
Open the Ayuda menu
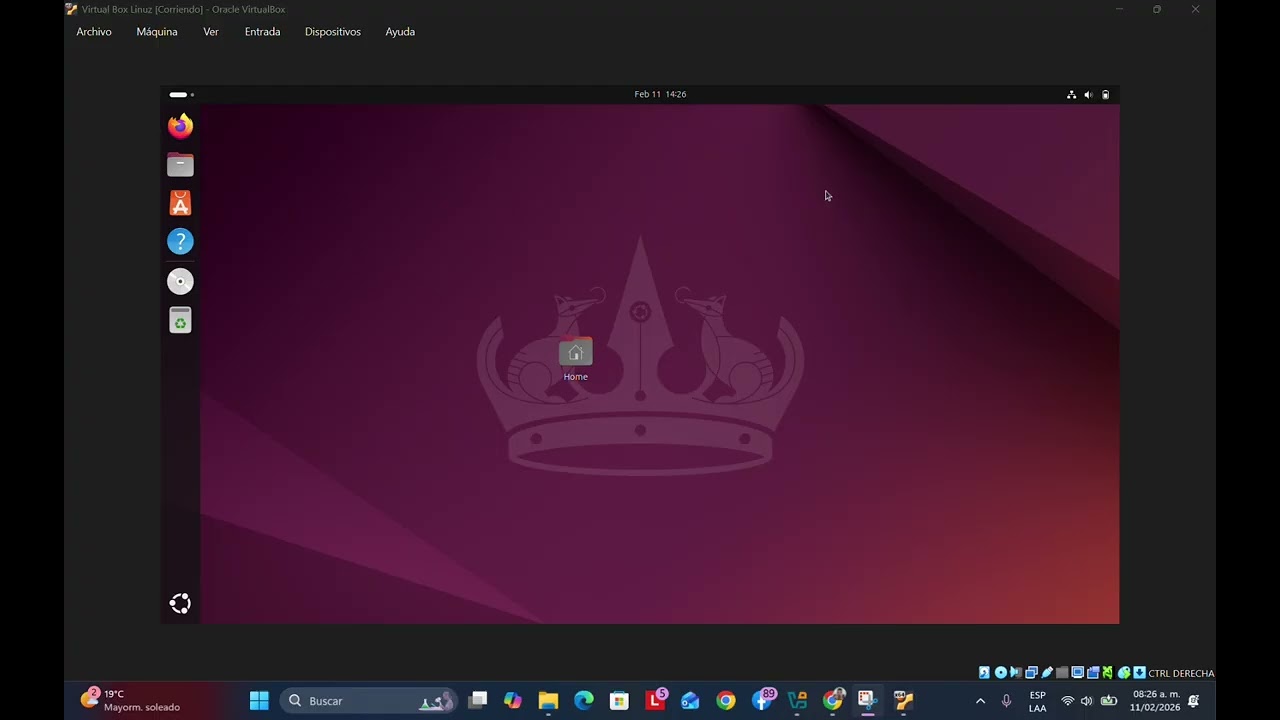coord(400,32)
